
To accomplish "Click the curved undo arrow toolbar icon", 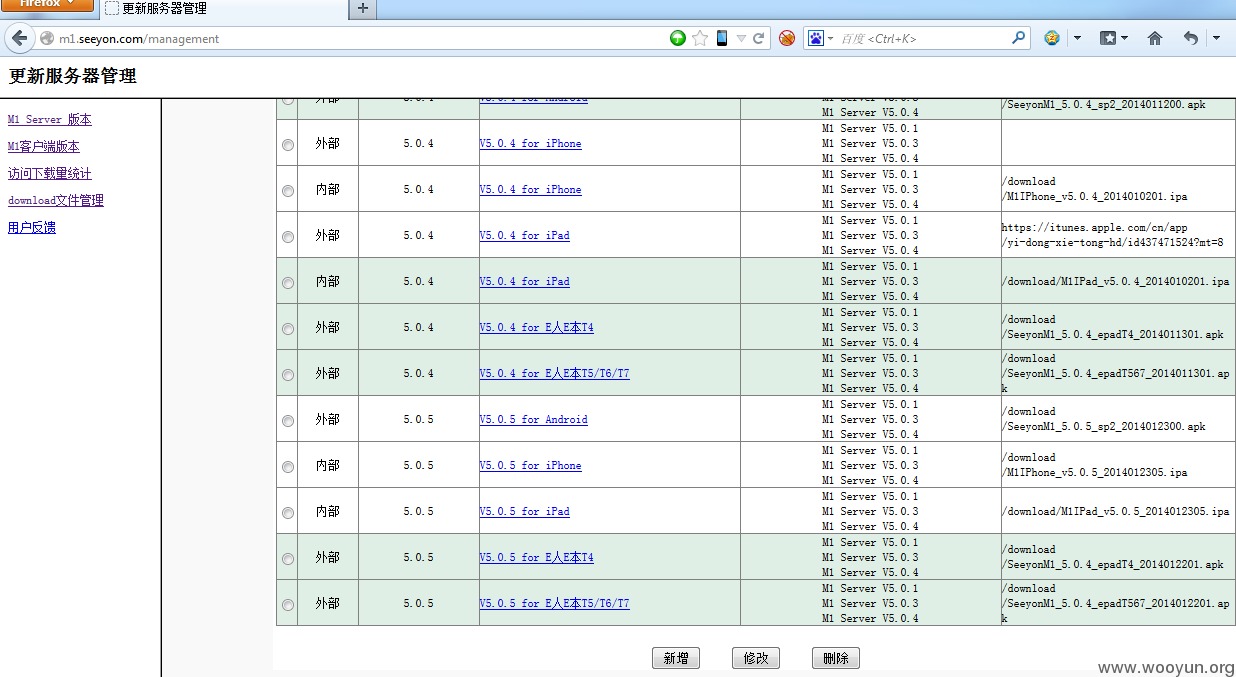I will (x=1190, y=38).
